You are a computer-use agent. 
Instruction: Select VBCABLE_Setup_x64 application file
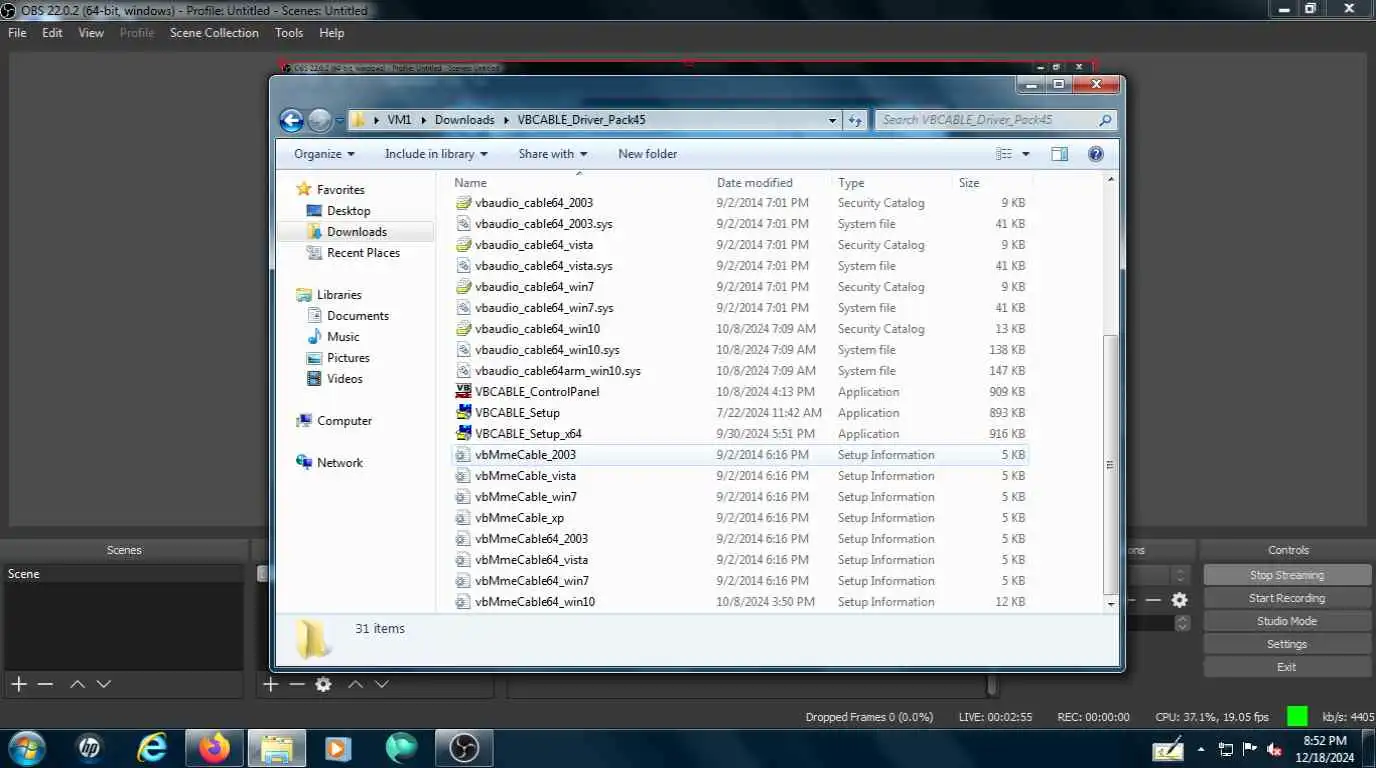pos(528,434)
